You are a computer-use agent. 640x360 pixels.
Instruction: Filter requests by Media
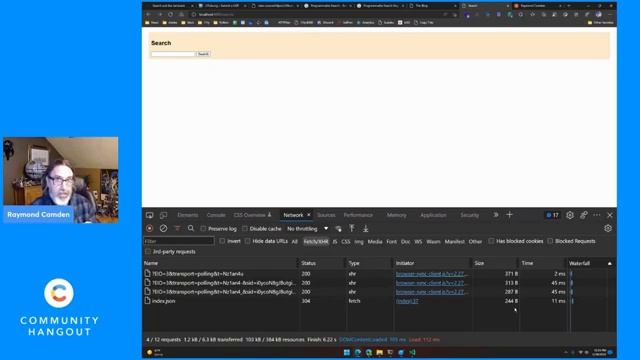pyautogui.click(x=375, y=242)
